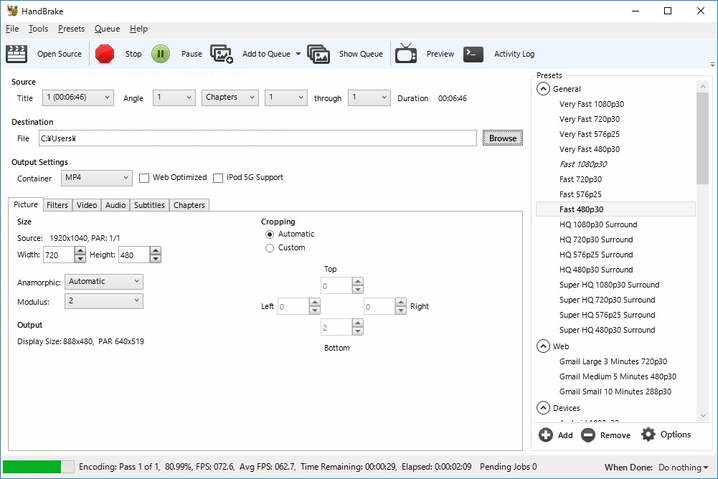Image resolution: width=718 pixels, height=479 pixels.
Task: Open the Queue menu
Action: coord(107,29)
